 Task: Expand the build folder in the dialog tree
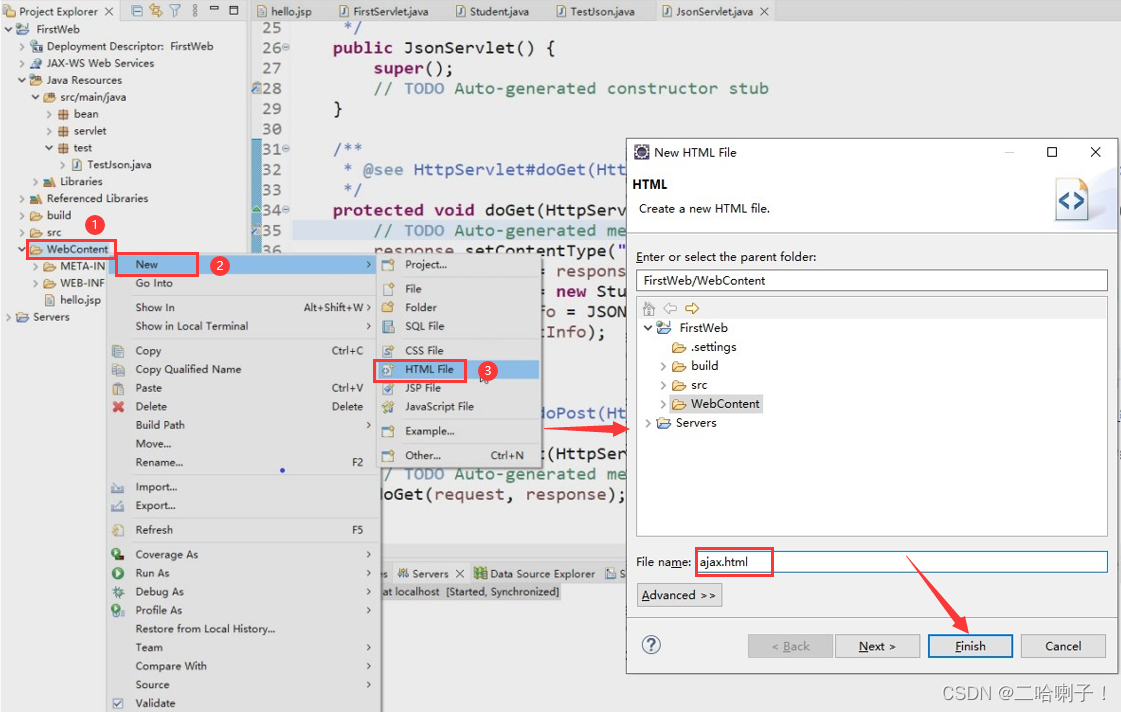point(663,366)
